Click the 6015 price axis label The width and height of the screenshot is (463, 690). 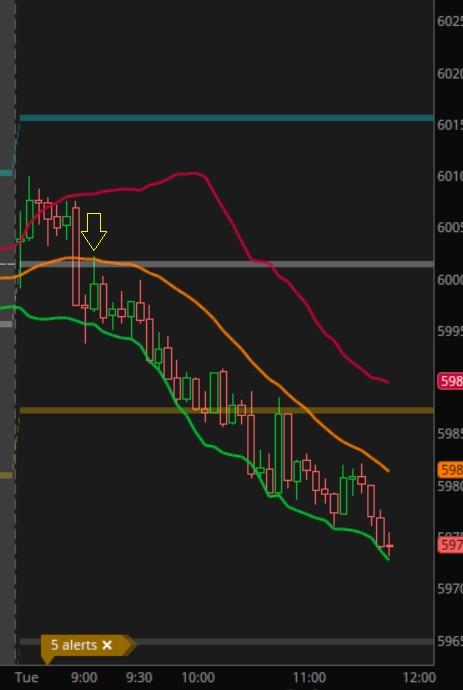point(450,125)
